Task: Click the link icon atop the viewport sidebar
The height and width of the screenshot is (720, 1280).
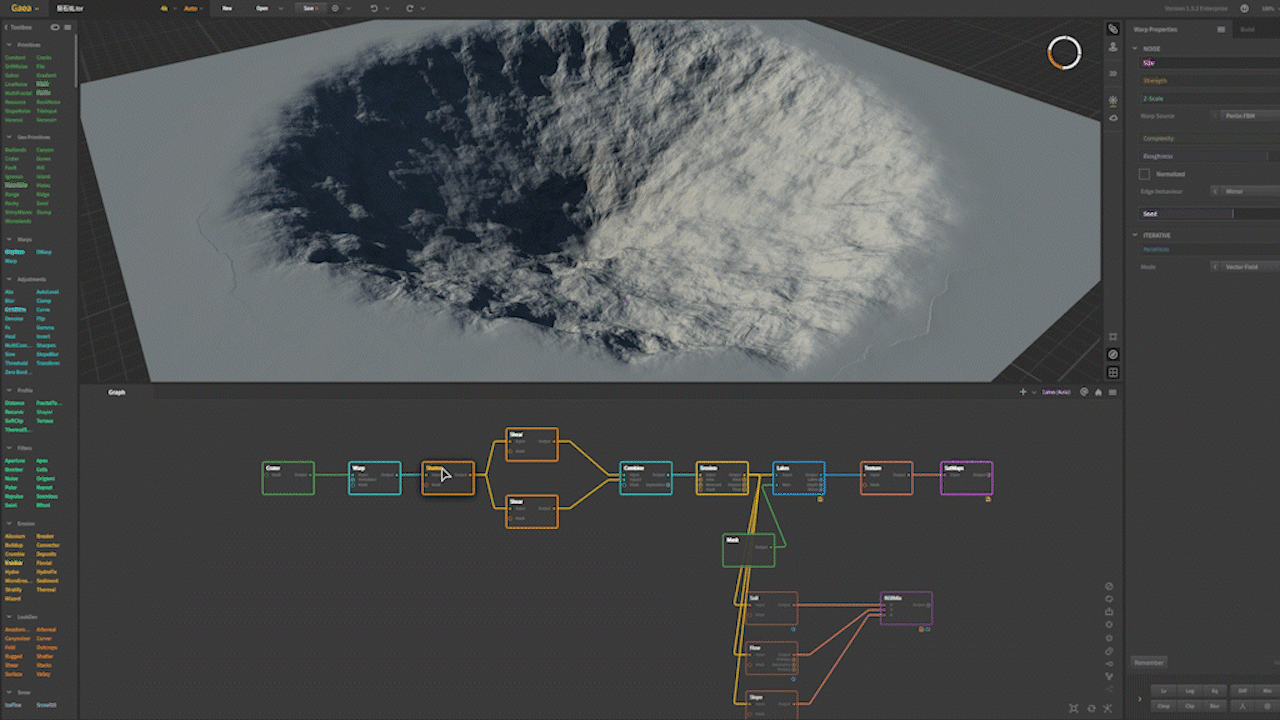Action: pos(1113,29)
